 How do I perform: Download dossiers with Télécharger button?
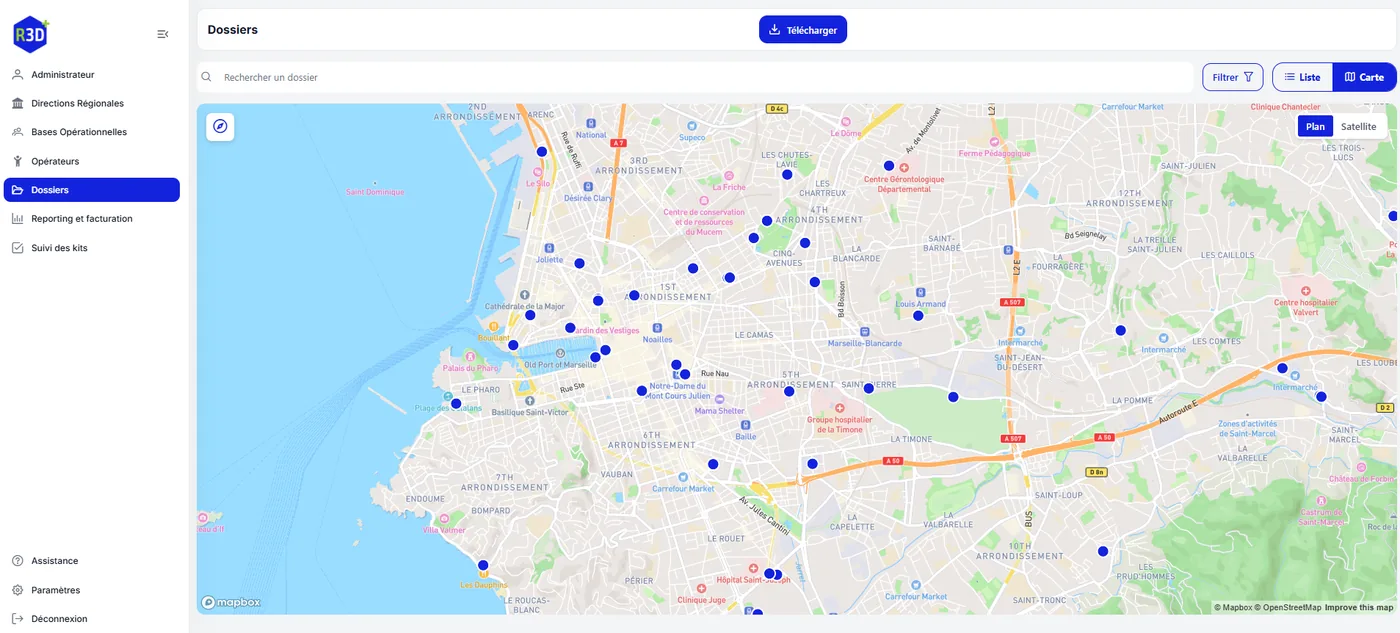click(803, 30)
